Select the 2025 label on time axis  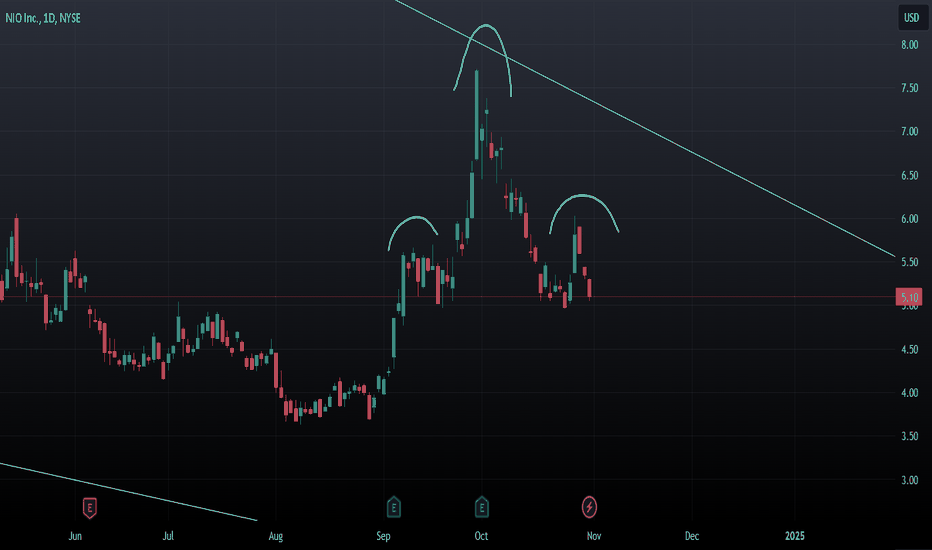coord(795,536)
